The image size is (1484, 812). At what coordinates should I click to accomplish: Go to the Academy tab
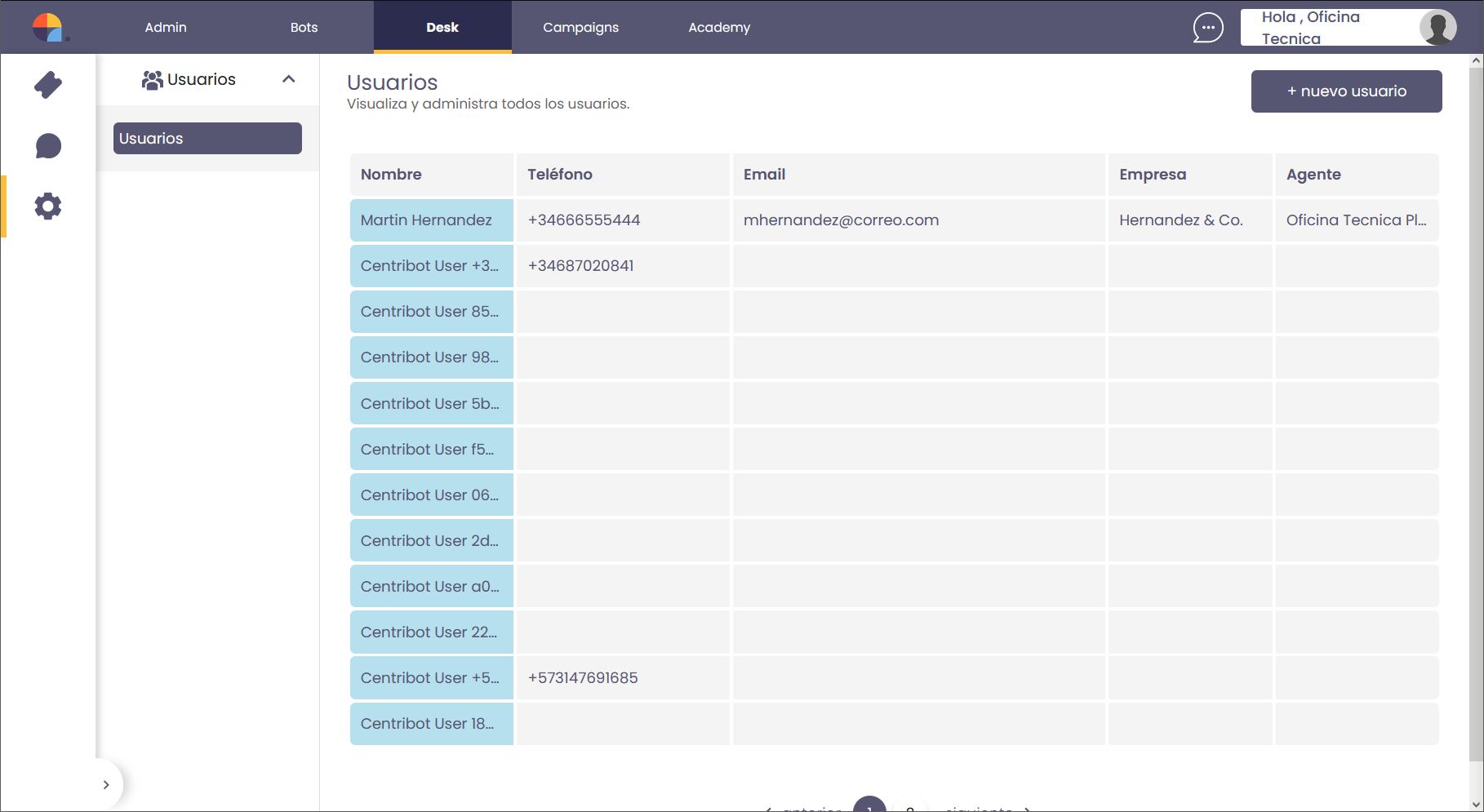pos(719,27)
